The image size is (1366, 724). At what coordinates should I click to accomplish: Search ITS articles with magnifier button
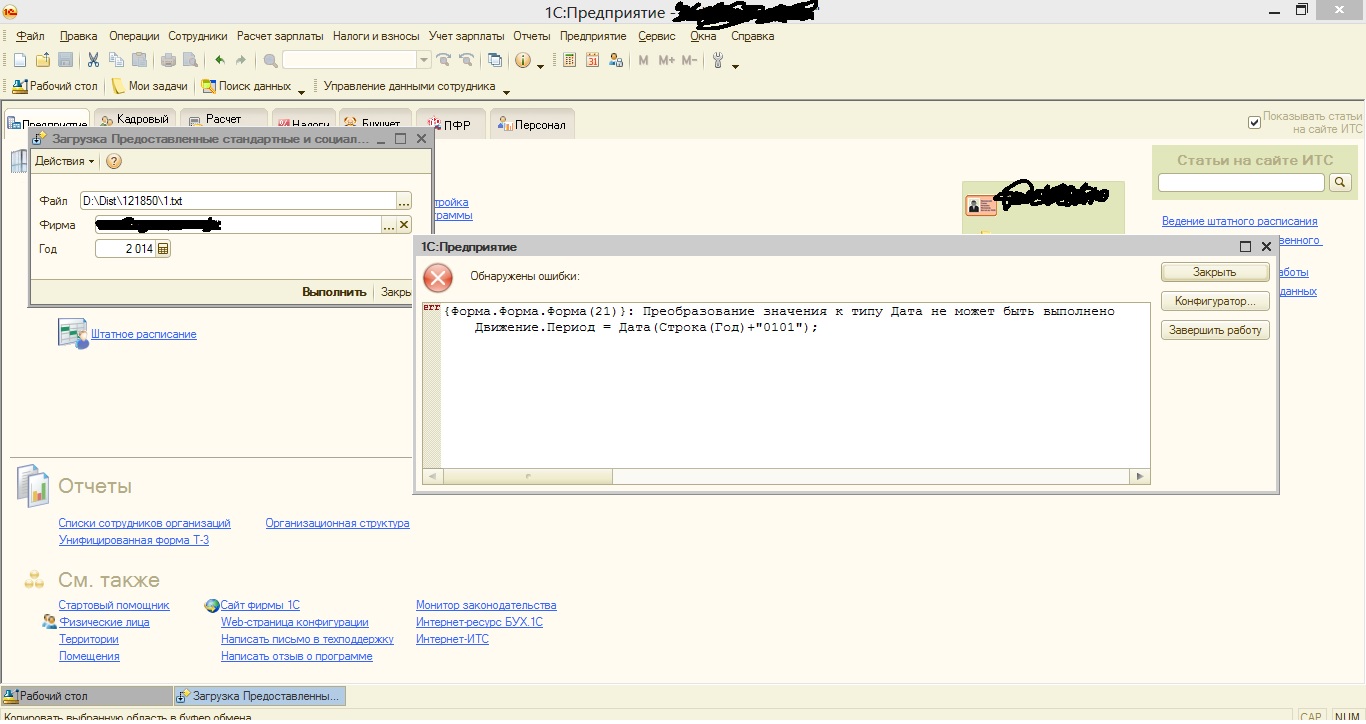(x=1341, y=183)
